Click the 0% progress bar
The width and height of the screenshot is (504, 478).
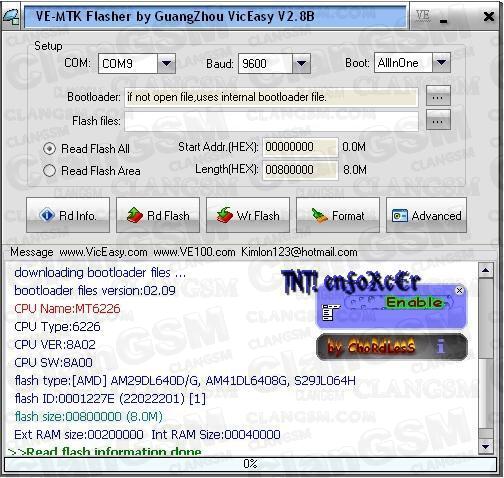tap(250, 464)
